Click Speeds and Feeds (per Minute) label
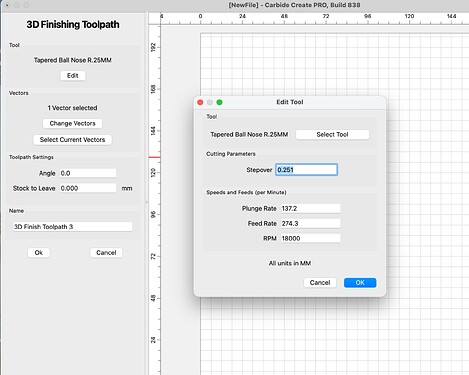This screenshot has height=375, width=469. pyautogui.click(x=246, y=193)
